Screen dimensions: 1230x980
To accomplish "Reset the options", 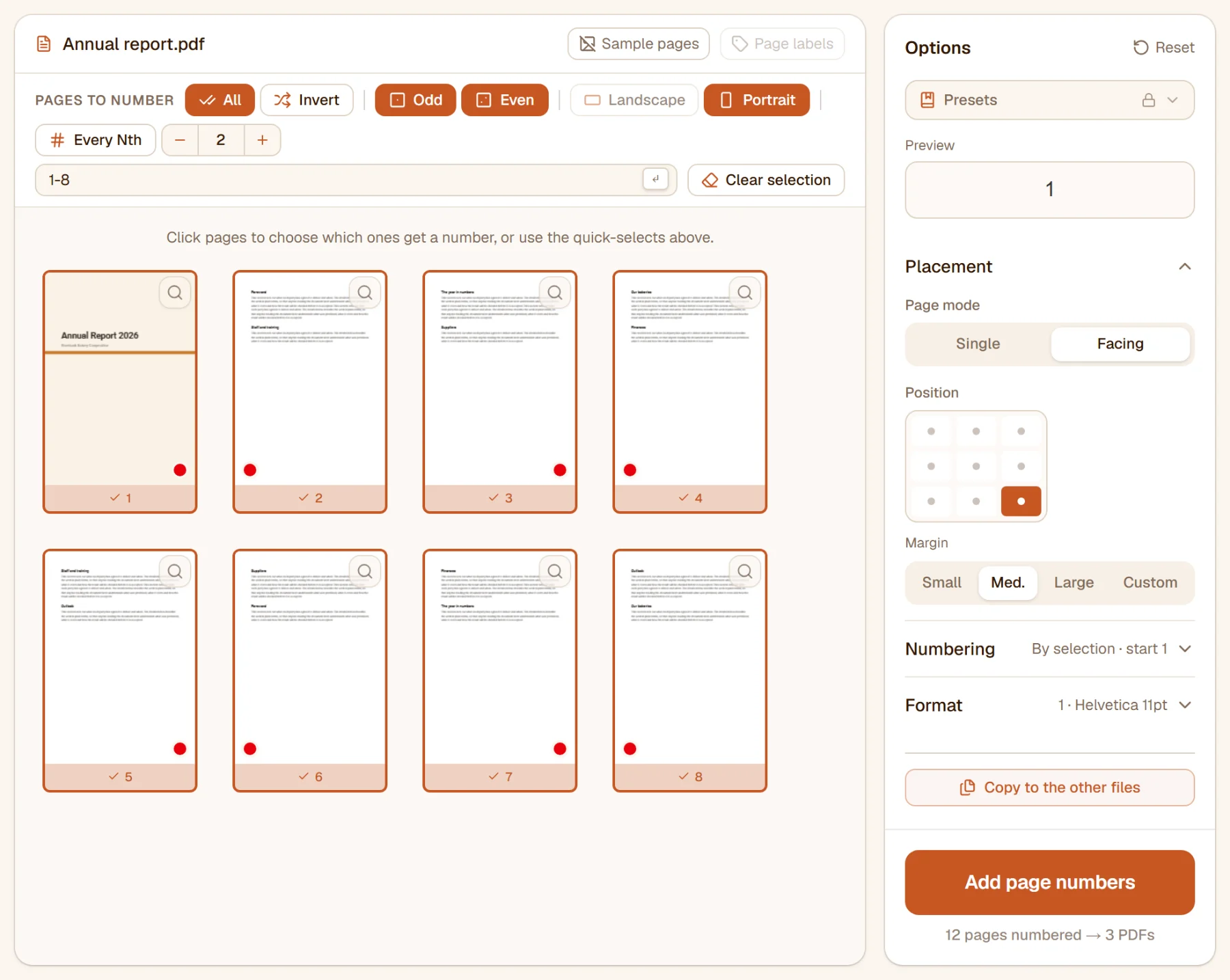I will click(x=1164, y=48).
